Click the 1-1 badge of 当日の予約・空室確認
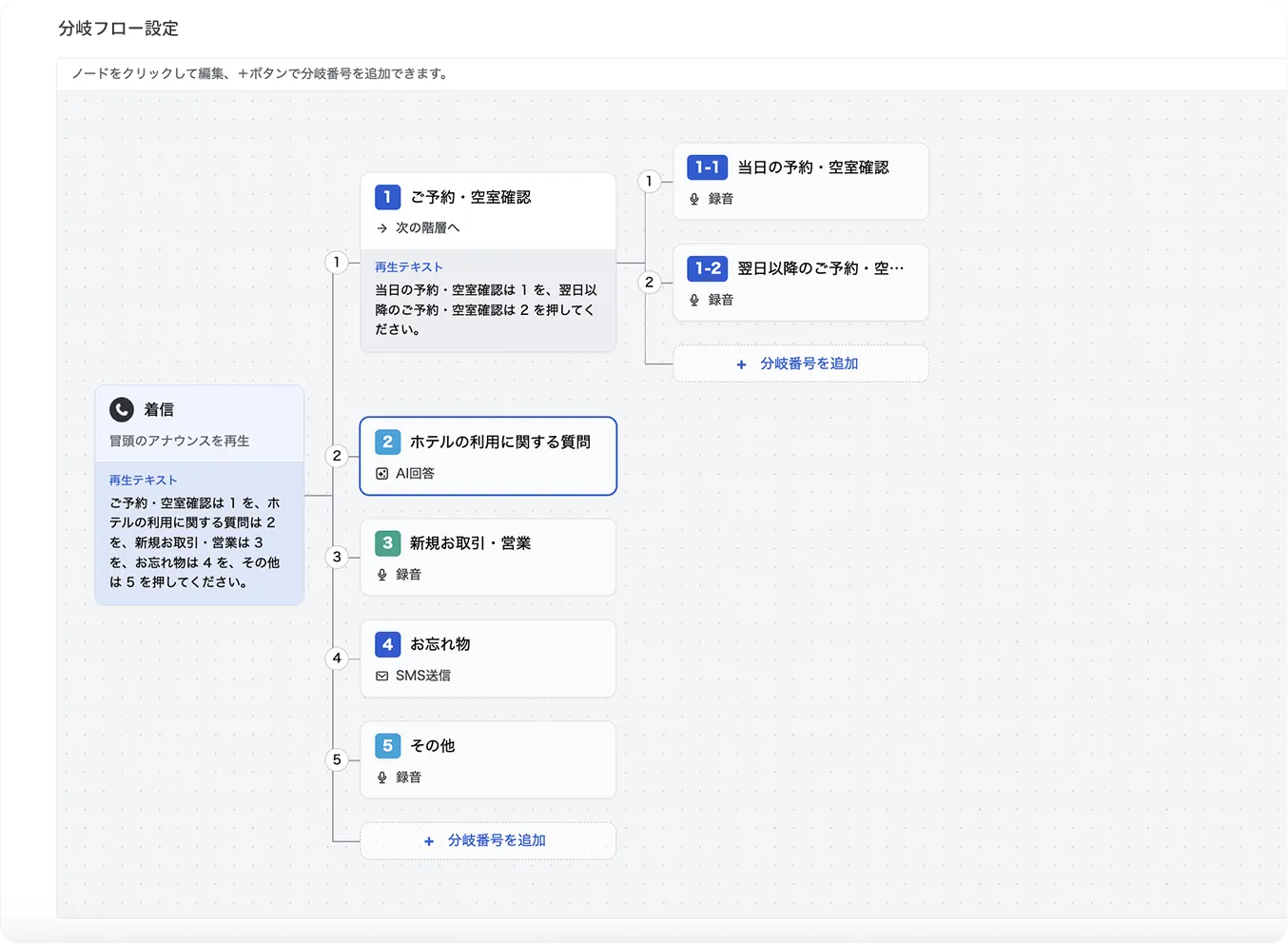Viewport: 1288px width, 944px height. (x=707, y=167)
